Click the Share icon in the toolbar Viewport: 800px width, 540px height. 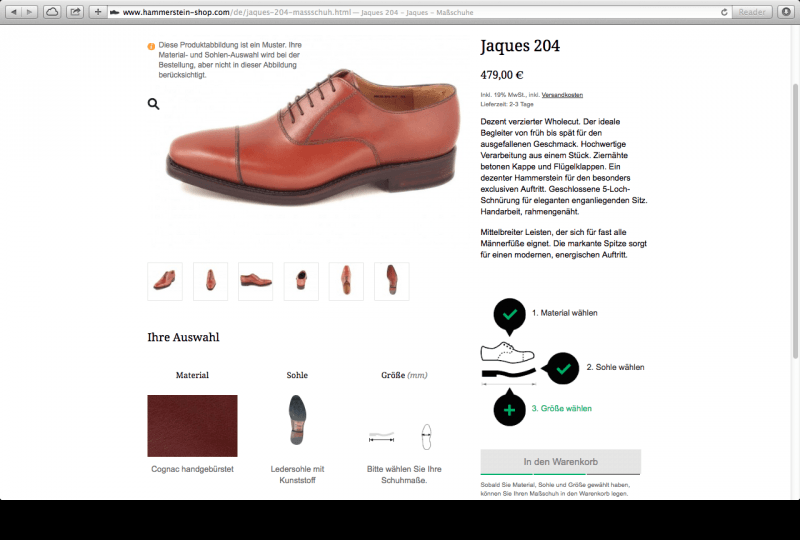(75, 12)
